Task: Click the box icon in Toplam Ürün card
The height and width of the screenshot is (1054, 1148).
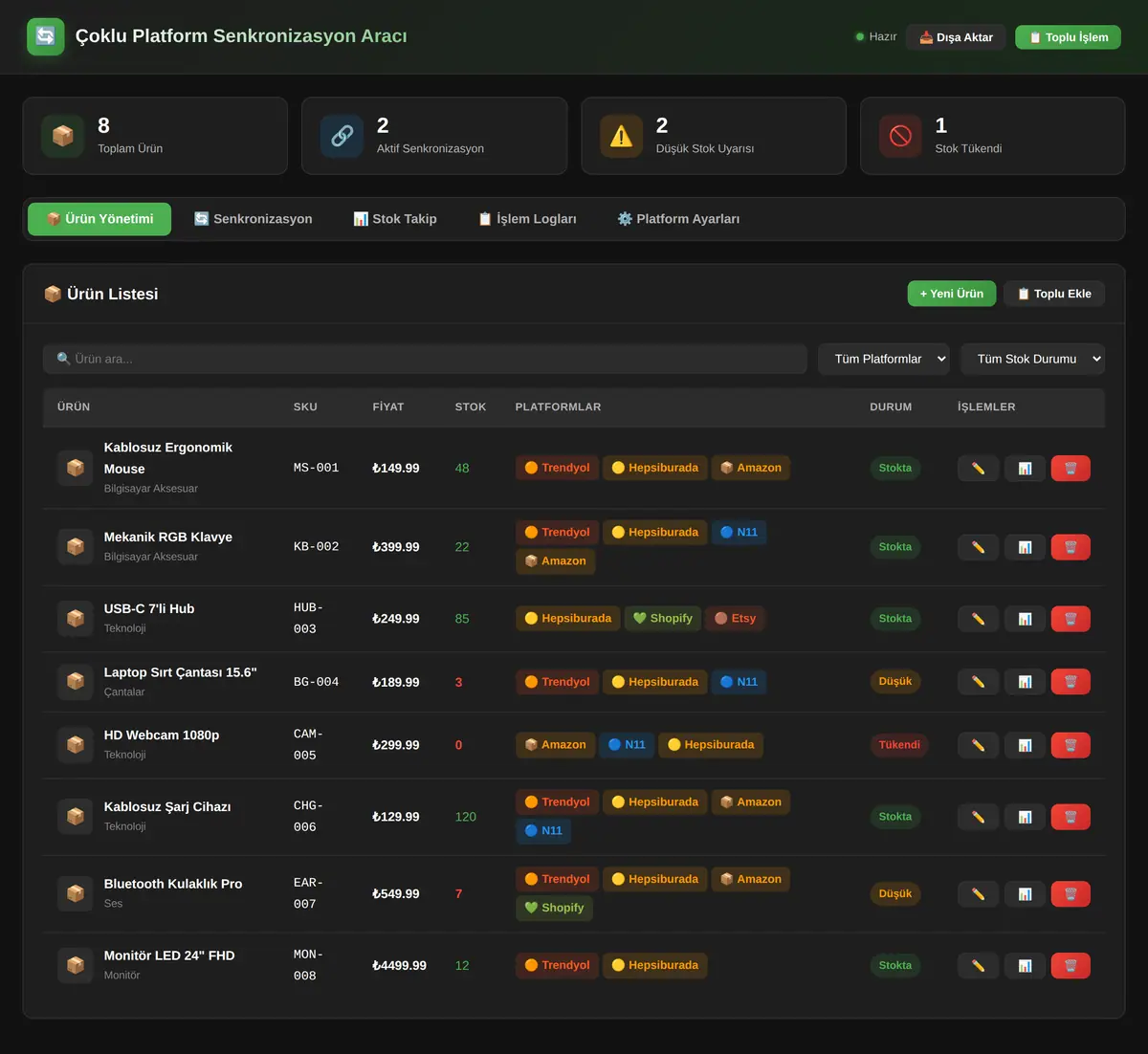Action: click(62, 136)
